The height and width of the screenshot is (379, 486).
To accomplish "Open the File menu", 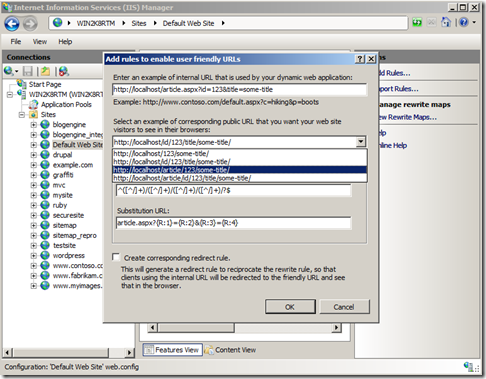I will click(16, 41).
